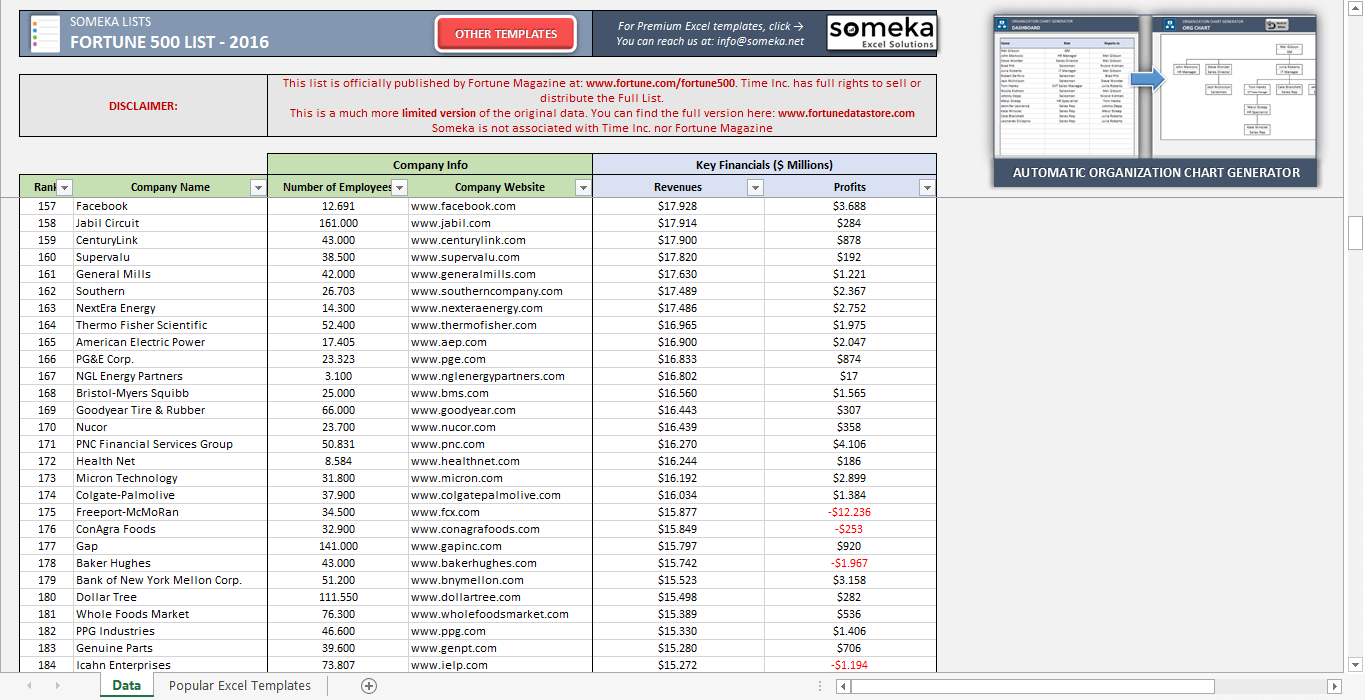The image size is (1365, 700).
Task: Add a new sheet with plus icon
Action: tap(369, 686)
